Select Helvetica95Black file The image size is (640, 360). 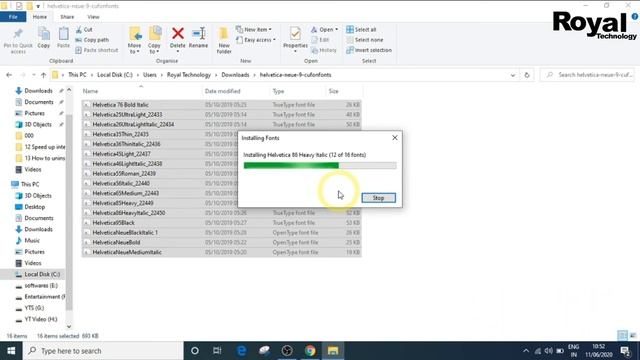tap(222, 223)
